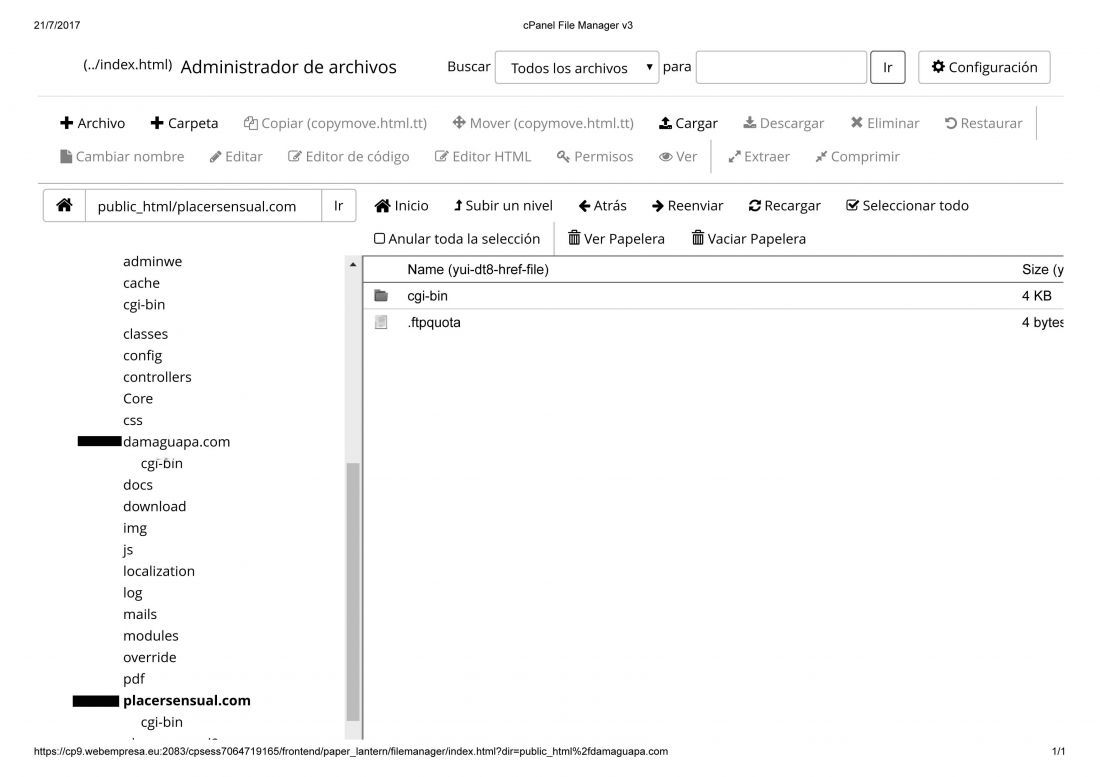Select localization folder in tree
The width and height of the screenshot is (1100, 777).
pos(159,571)
